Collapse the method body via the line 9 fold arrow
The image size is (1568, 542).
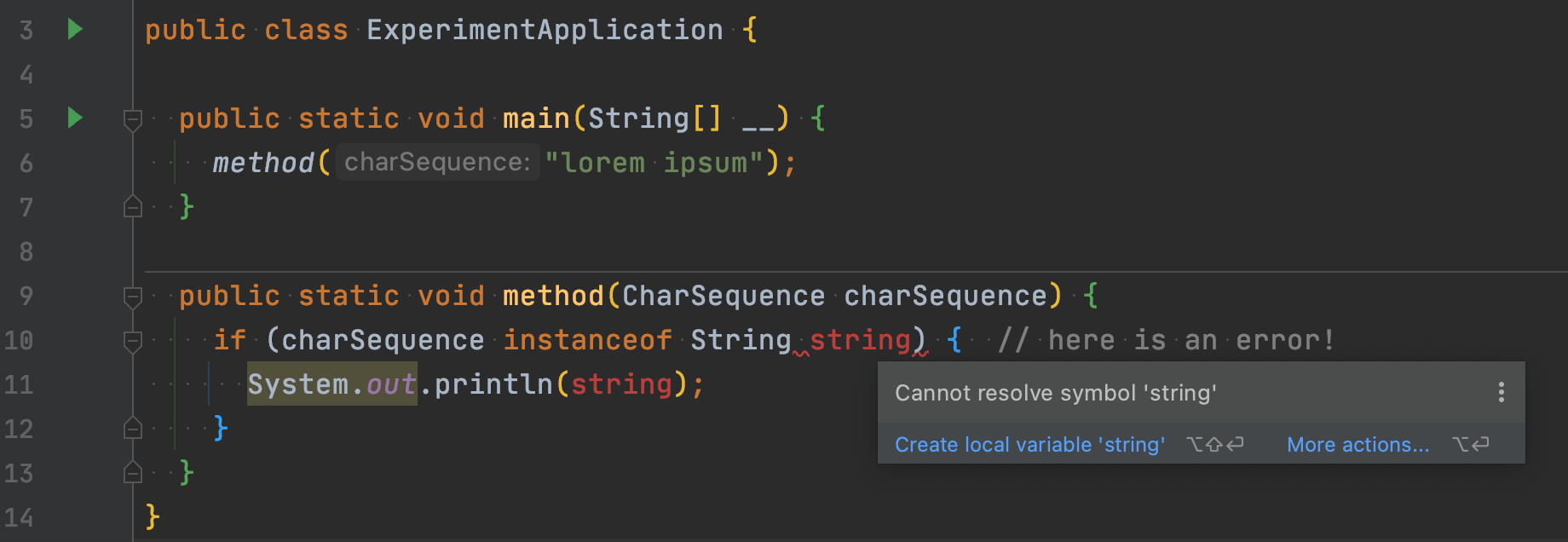click(133, 296)
